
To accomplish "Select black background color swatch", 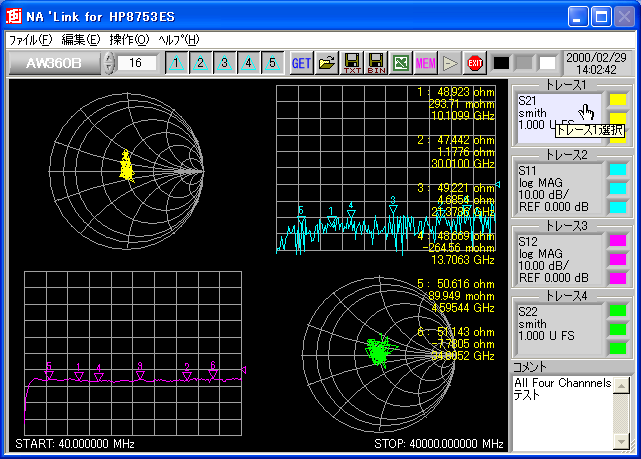I will coord(501,63).
